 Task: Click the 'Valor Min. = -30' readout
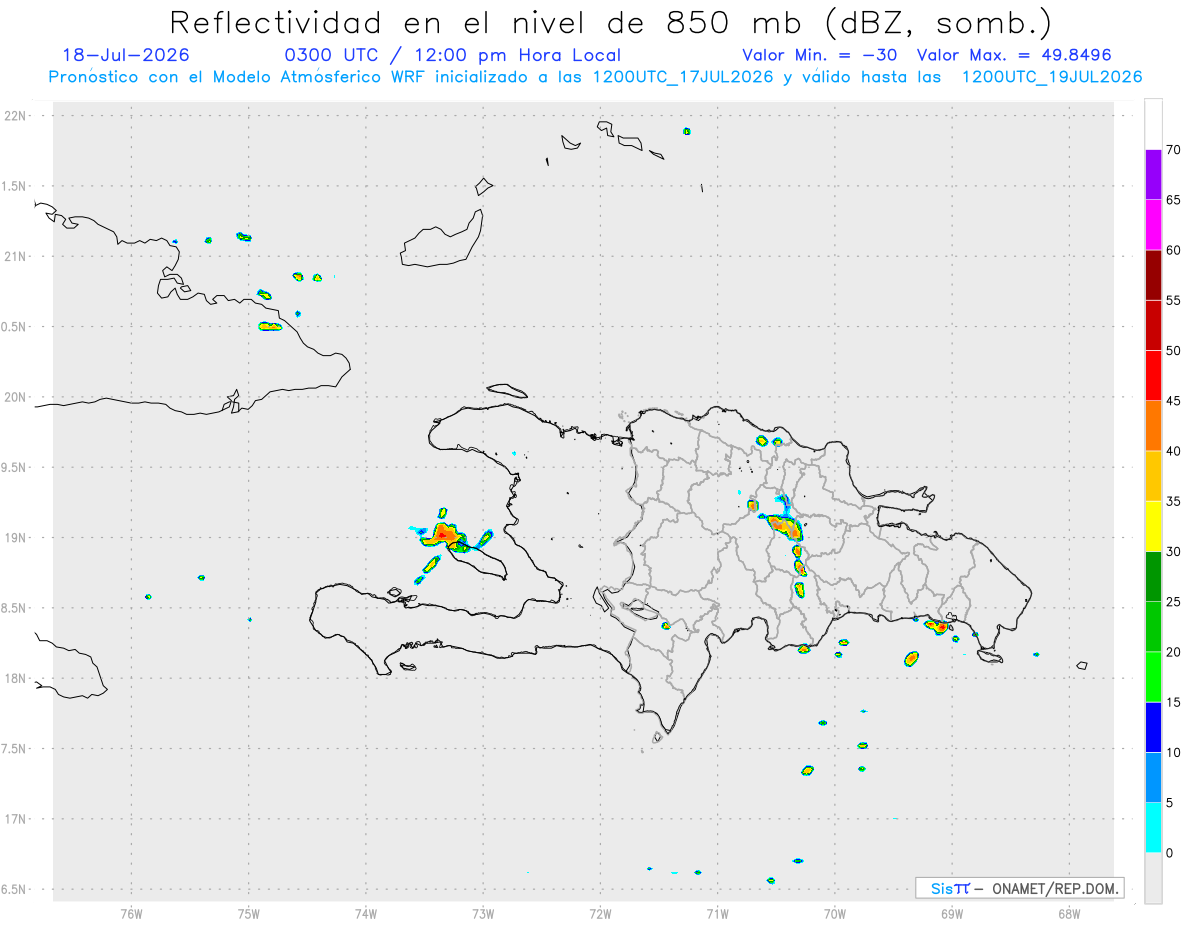point(822,56)
